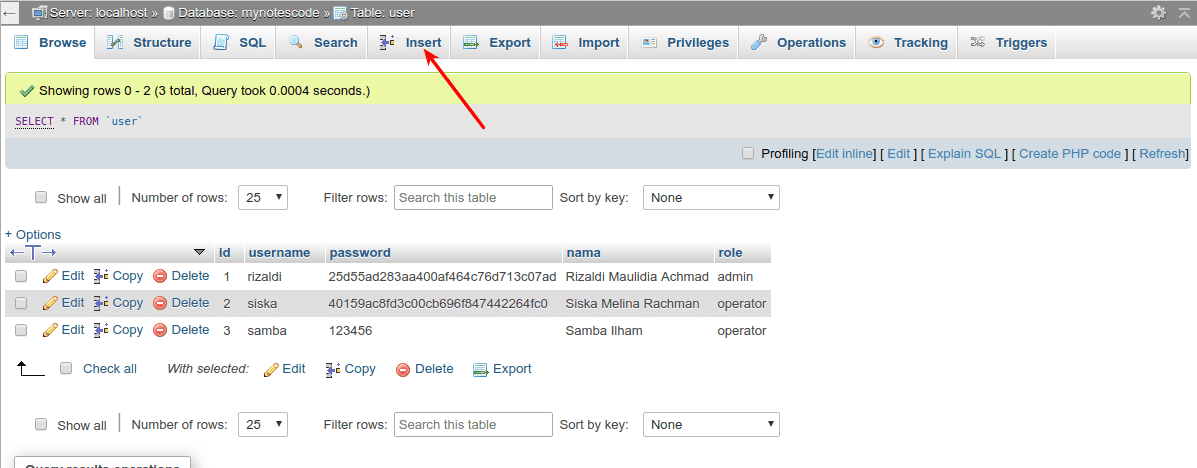Sort by the username column header
1197x468 pixels.
click(279, 253)
